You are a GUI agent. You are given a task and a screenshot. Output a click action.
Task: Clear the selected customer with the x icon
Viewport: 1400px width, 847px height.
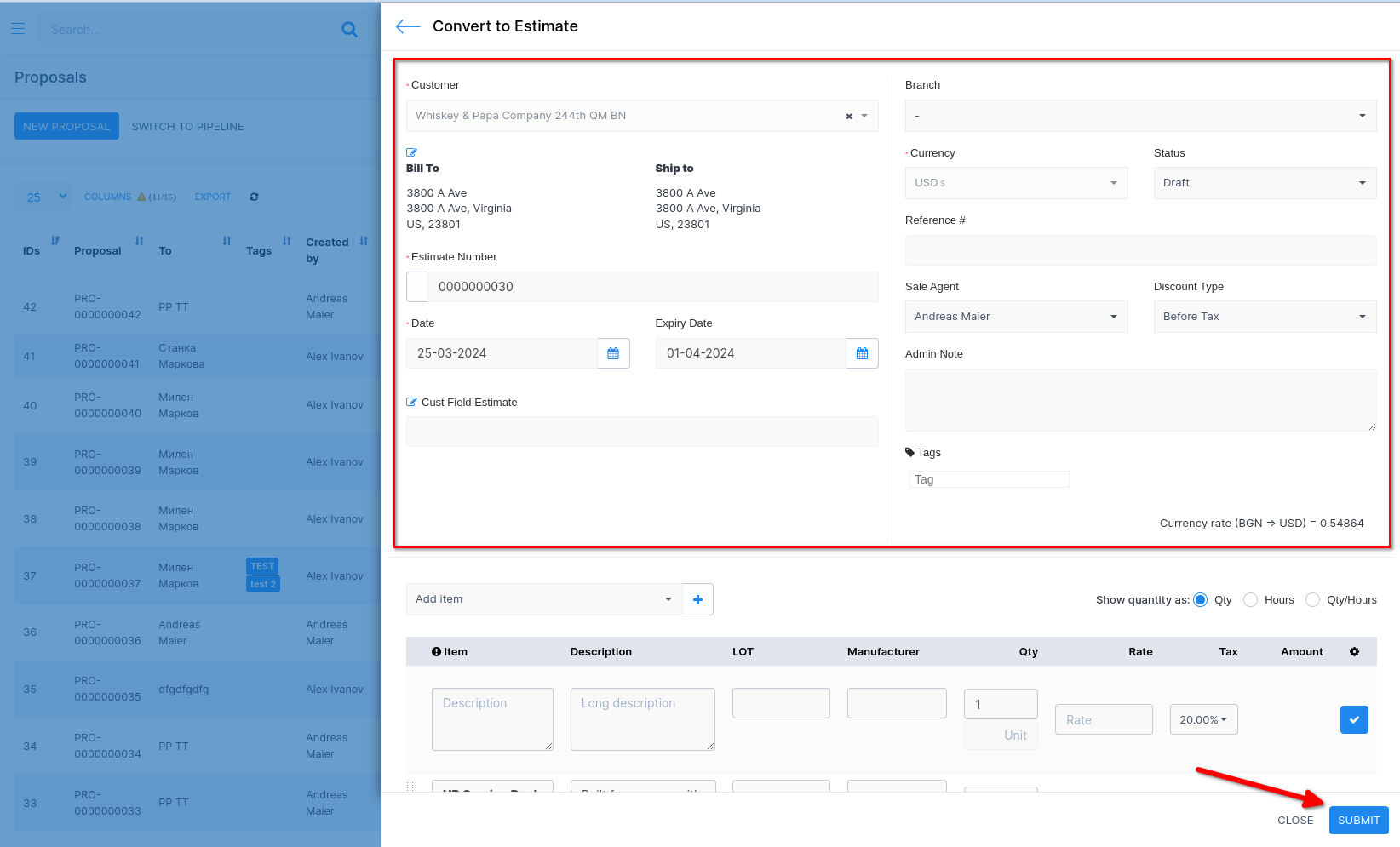click(848, 117)
